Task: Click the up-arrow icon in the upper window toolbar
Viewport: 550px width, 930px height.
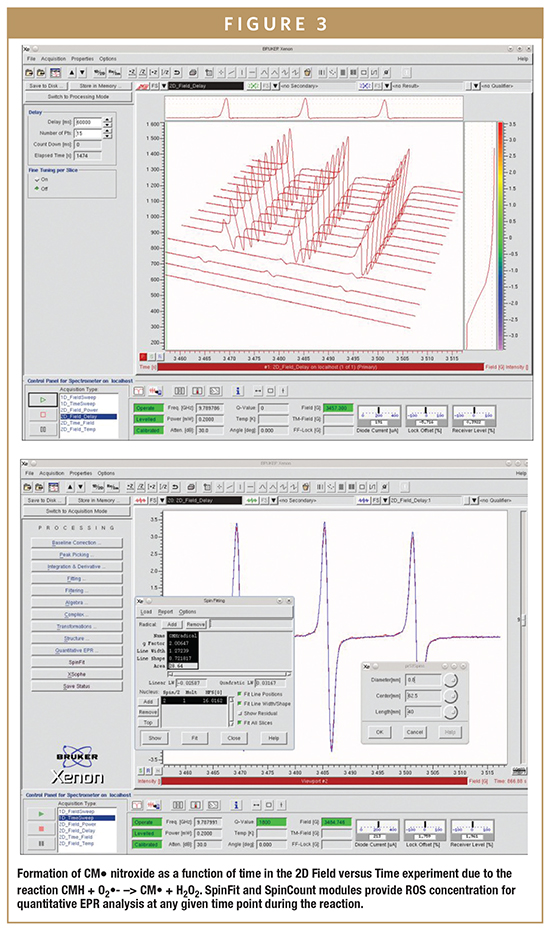Action: coord(72,72)
